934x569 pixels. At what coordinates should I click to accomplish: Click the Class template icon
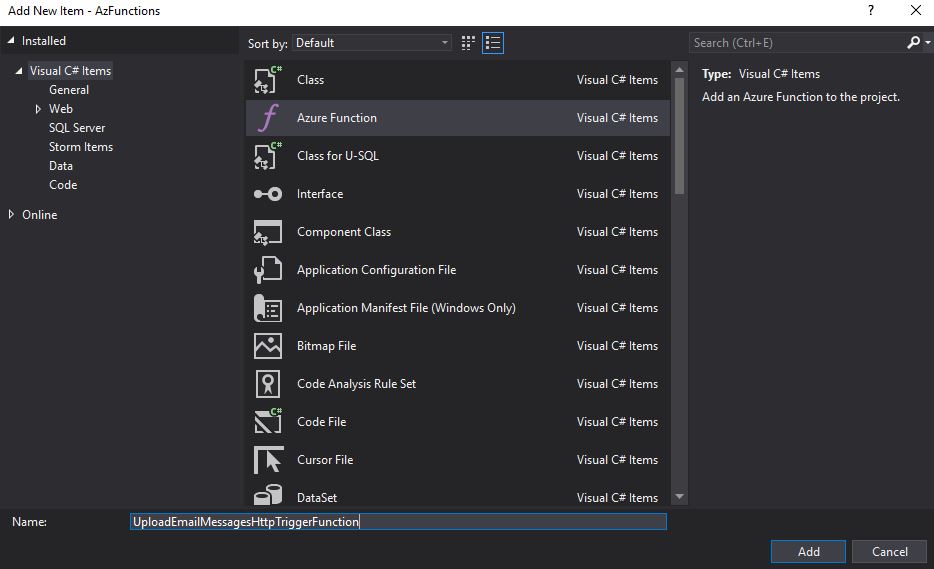coord(268,80)
